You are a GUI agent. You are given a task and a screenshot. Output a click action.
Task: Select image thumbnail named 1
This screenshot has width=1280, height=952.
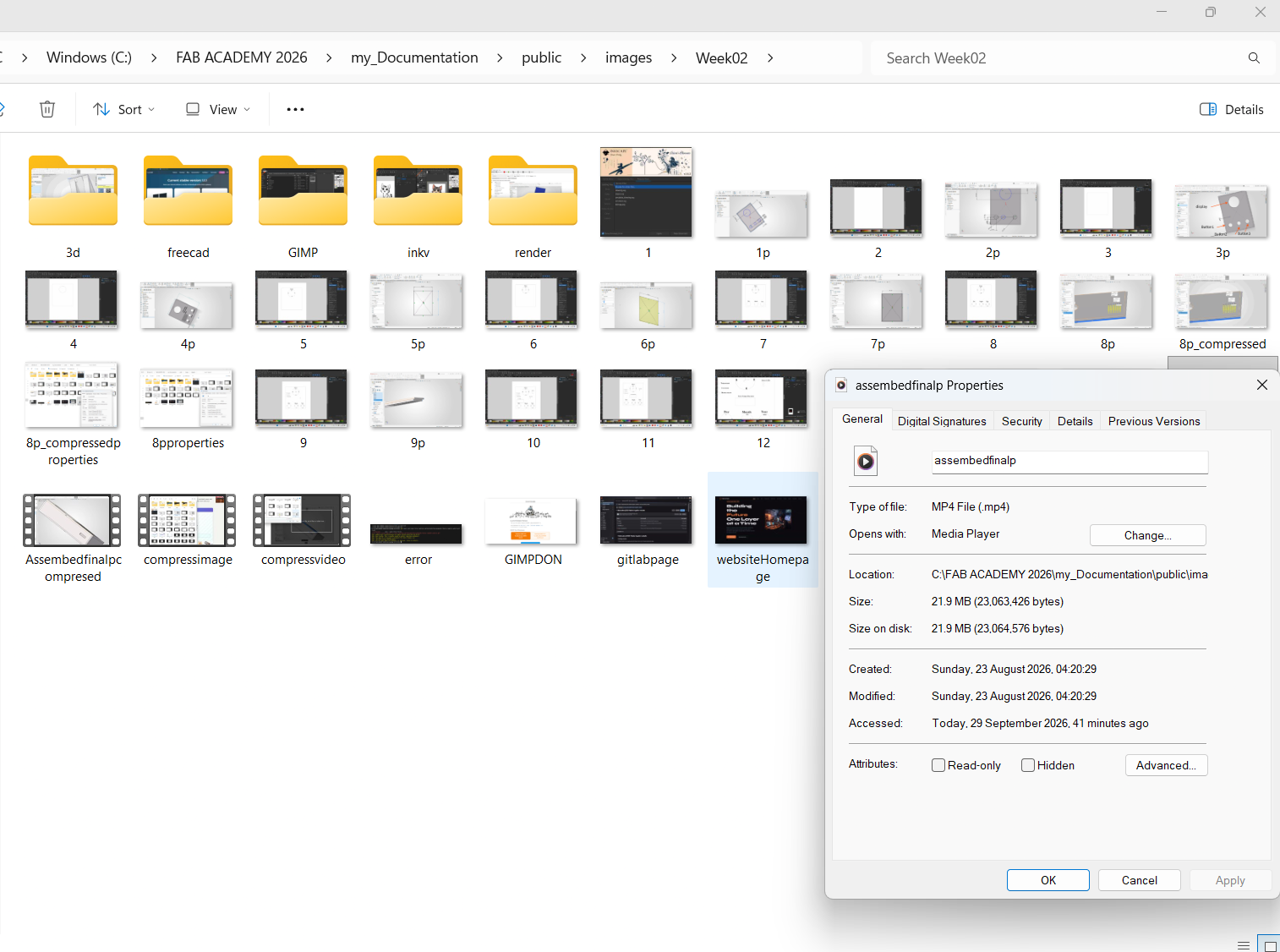pyautogui.click(x=647, y=192)
